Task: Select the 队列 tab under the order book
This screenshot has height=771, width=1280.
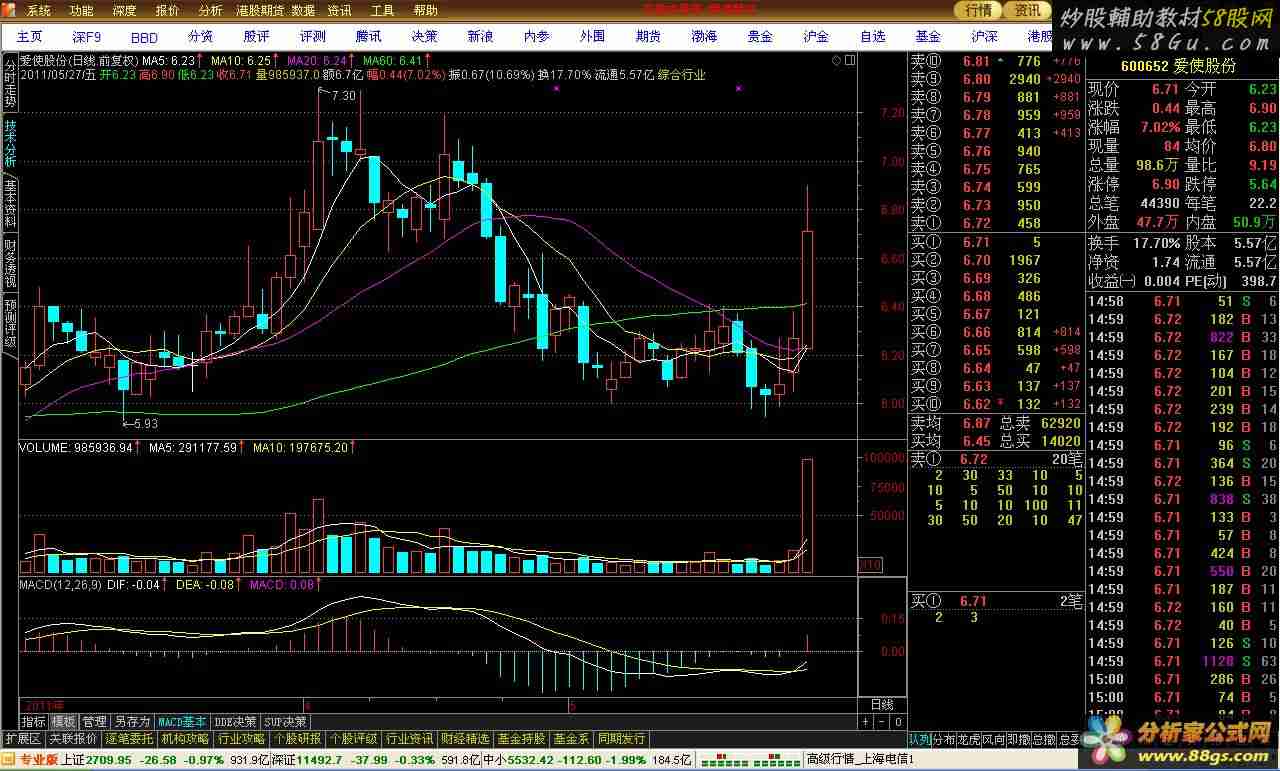Action: tap(920, 740)
